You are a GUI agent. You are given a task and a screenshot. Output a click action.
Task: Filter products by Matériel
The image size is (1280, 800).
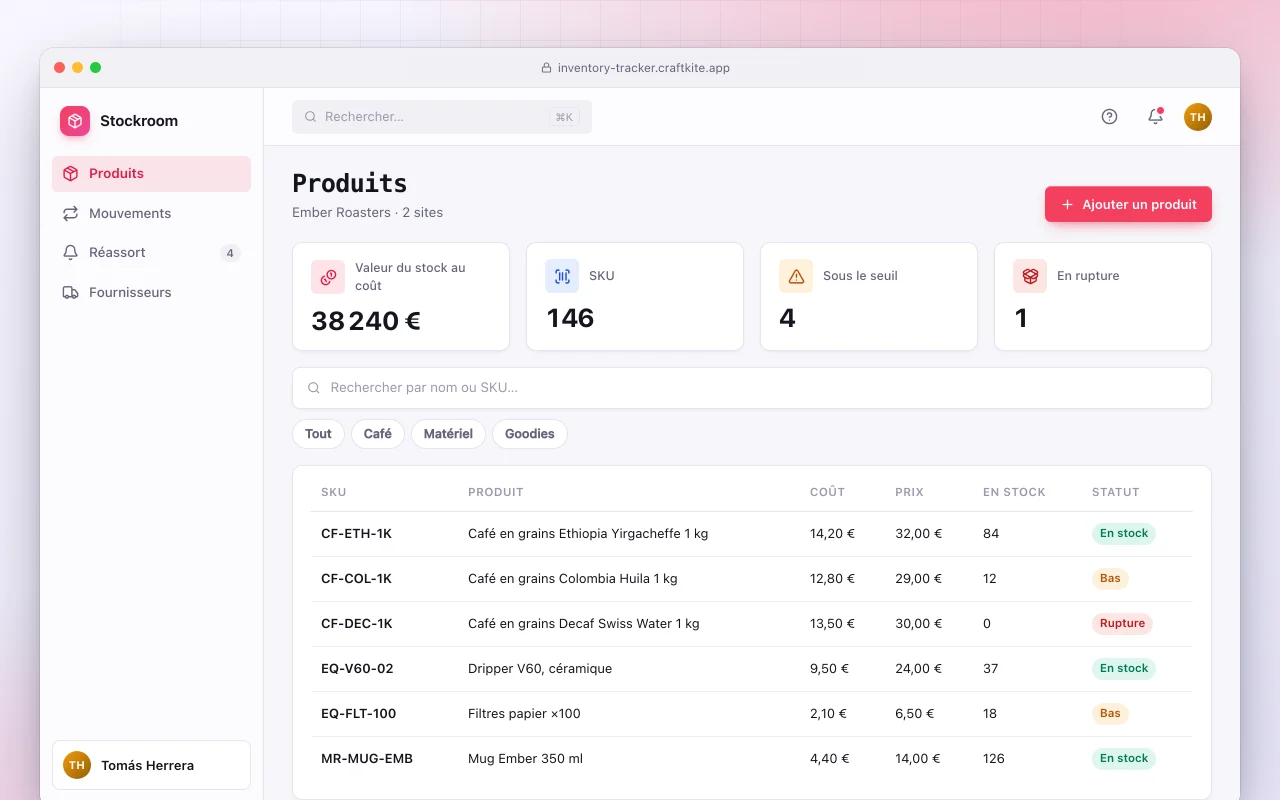coord(448,434)
